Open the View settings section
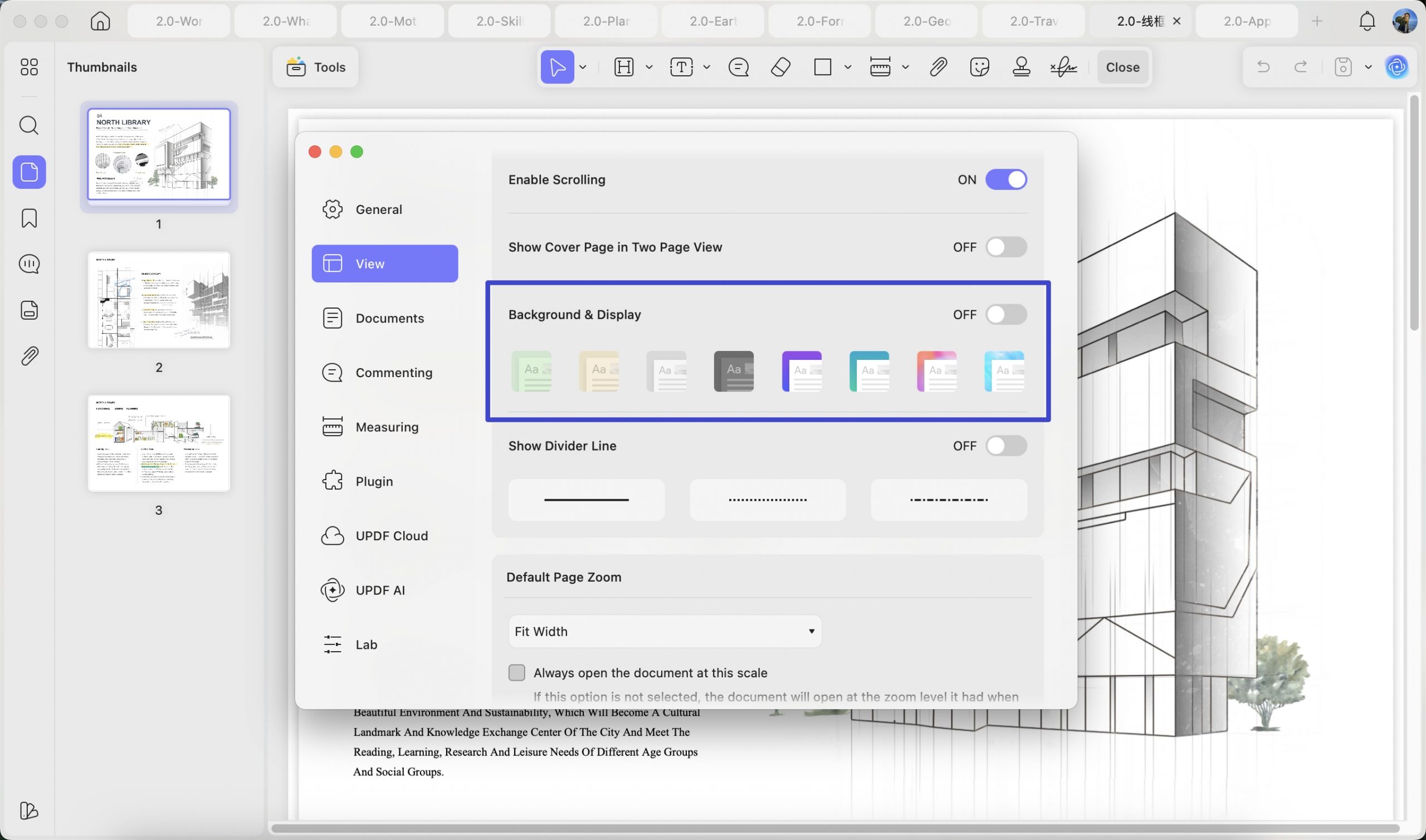This screenshot has height=840, width=1426. (x=385, y=264)
